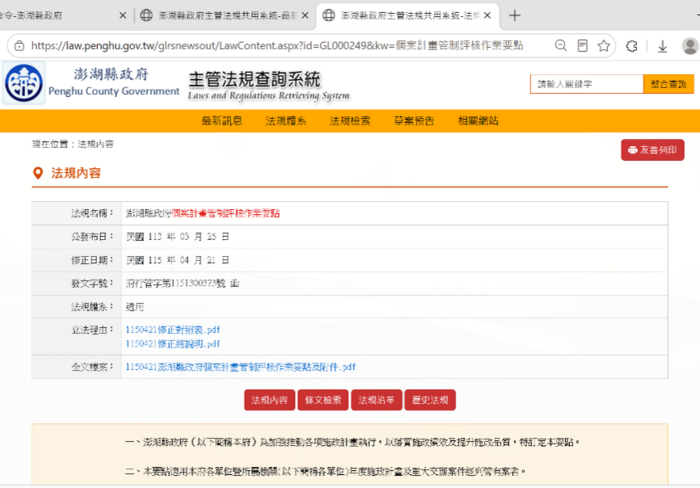
Task: Click the 公發布日 date value 民國 113 年
Action: click(178, 236)
